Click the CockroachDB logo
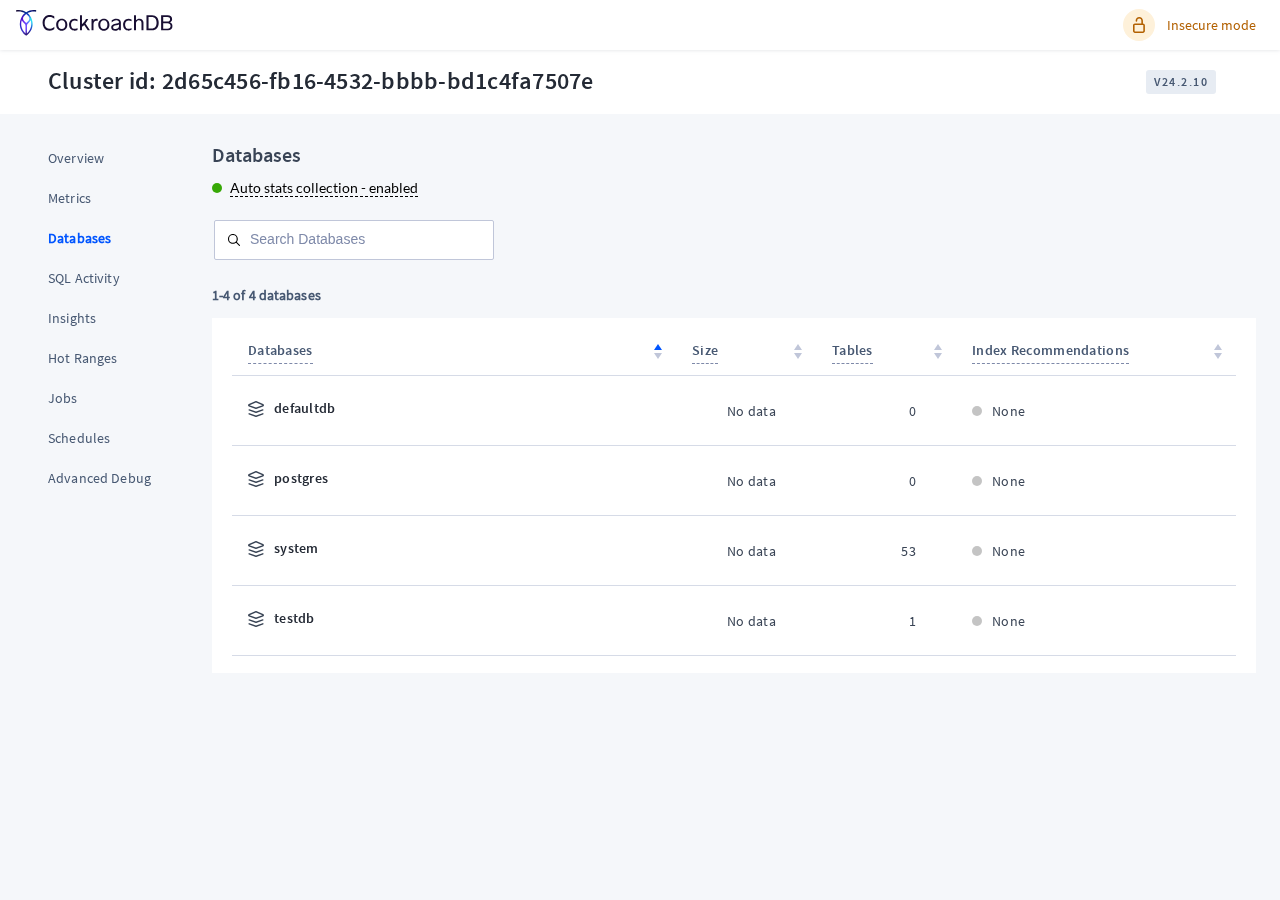The width and height of the screenshot is (1280, 900). point(94,23)
